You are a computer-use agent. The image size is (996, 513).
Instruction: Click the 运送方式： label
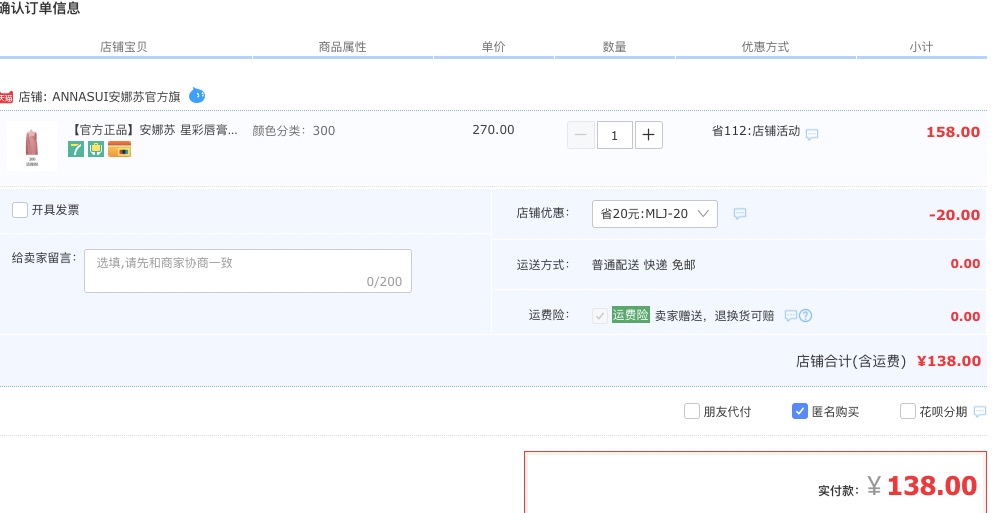543,265
